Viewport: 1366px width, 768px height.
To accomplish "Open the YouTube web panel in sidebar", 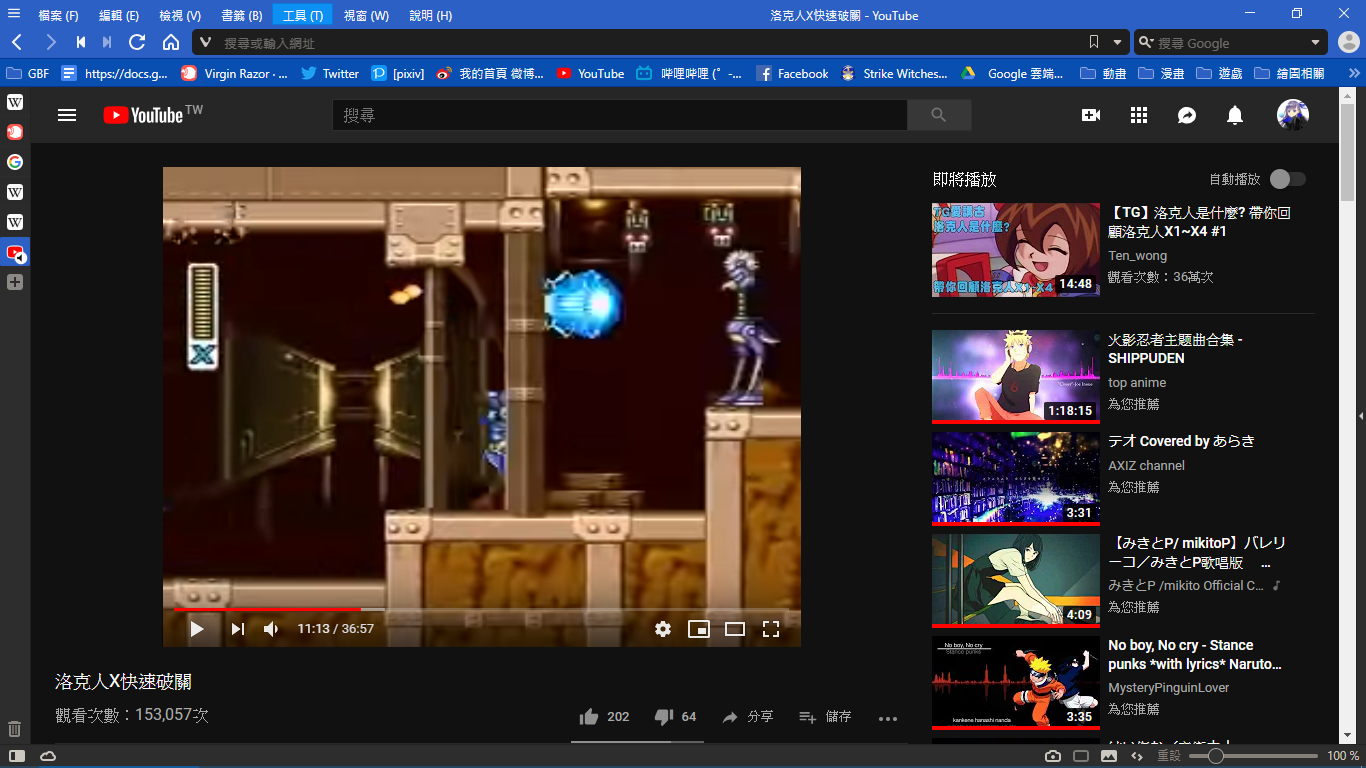I will (x=15, y=253).
